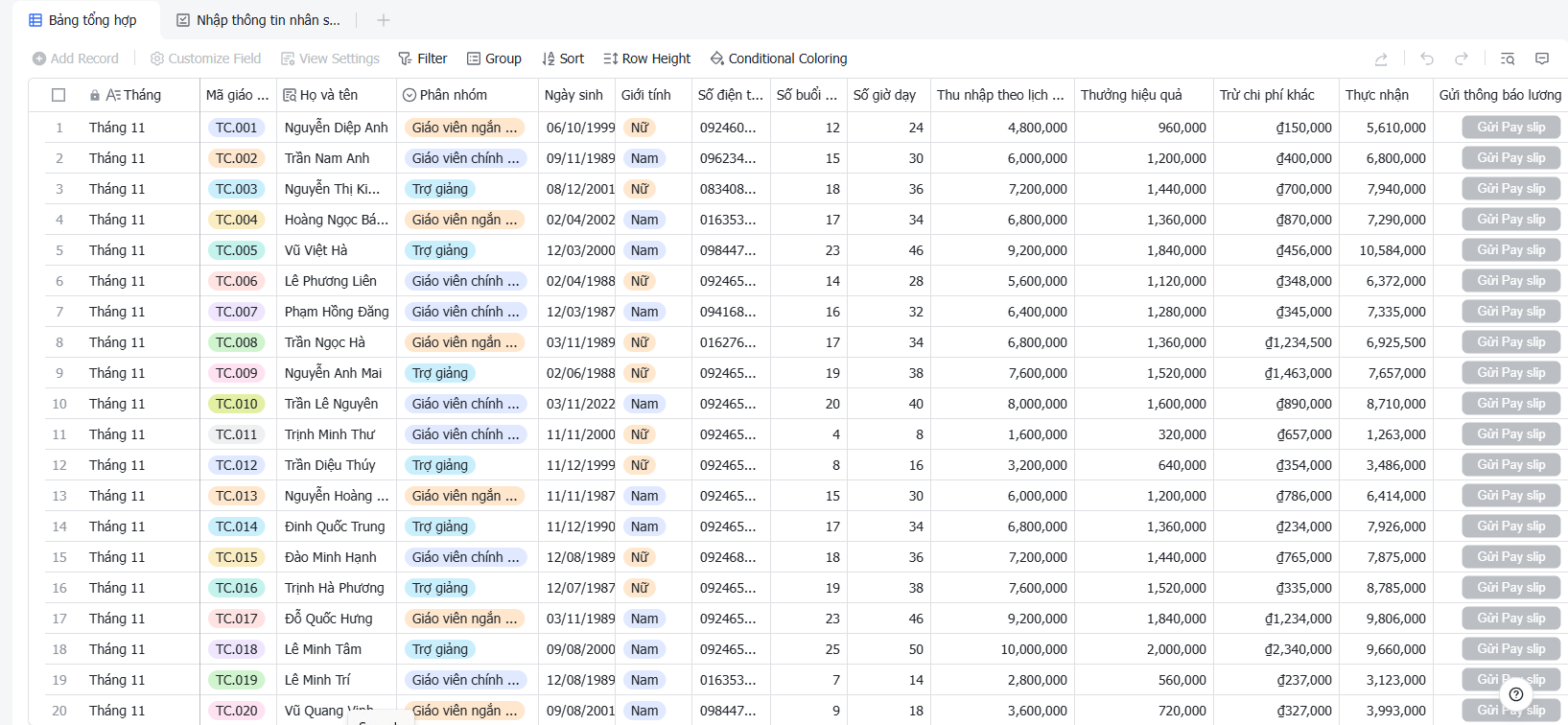Select name cell Phạm Hồng Đăng
The height and width of the screenshot is (725, 1568).
(337, 312)
